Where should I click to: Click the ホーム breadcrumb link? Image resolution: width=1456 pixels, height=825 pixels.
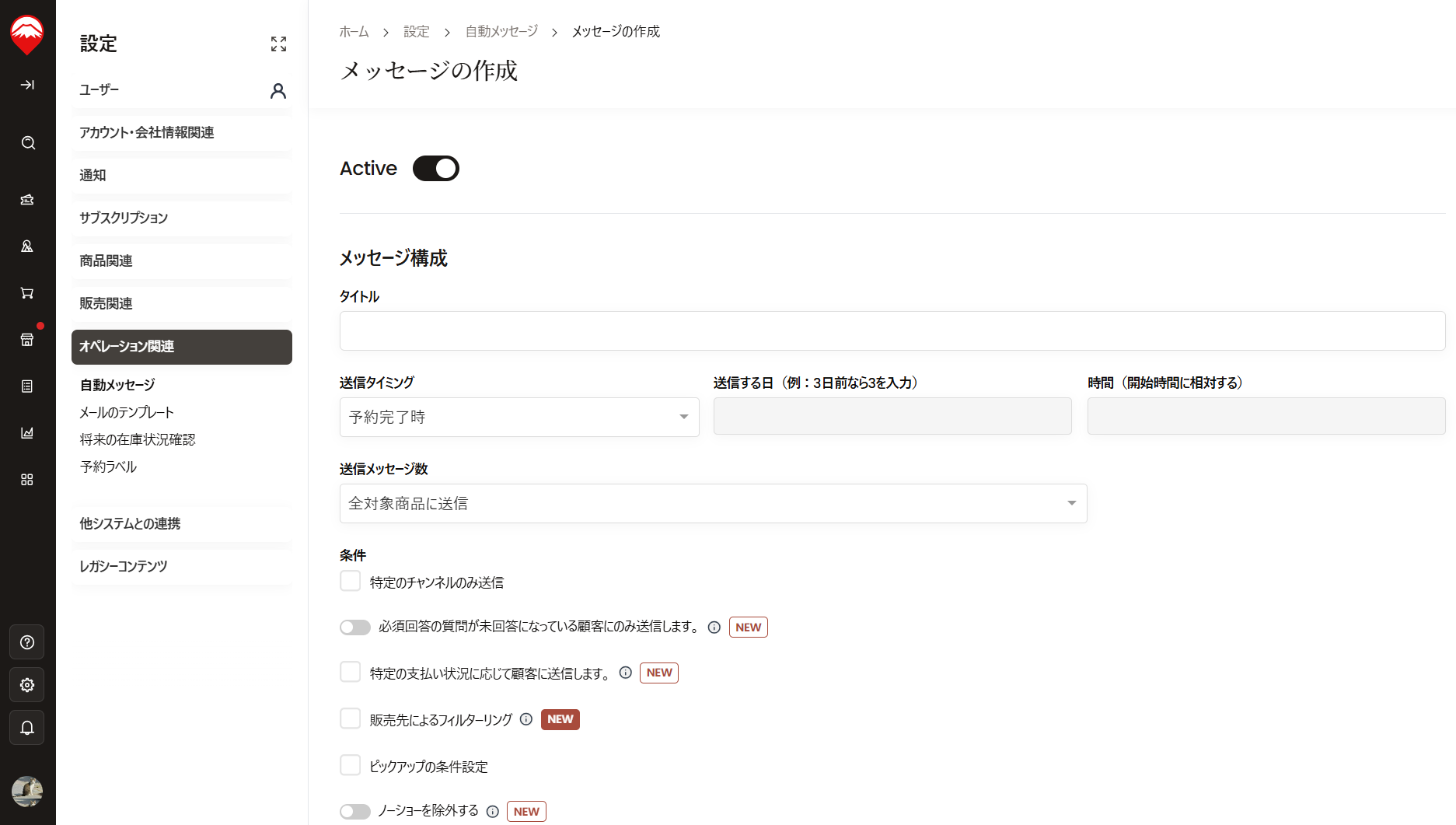tap(354, 32)
